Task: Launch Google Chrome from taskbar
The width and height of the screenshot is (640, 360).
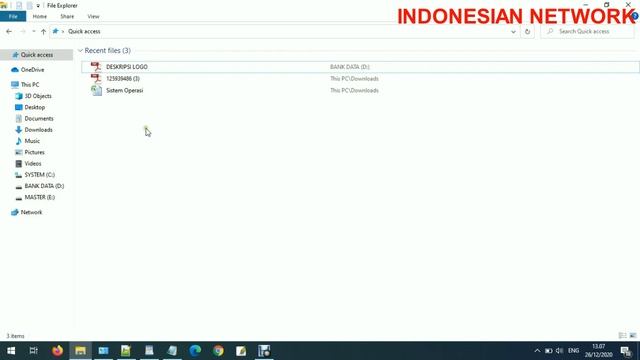Action: [218, 351]
